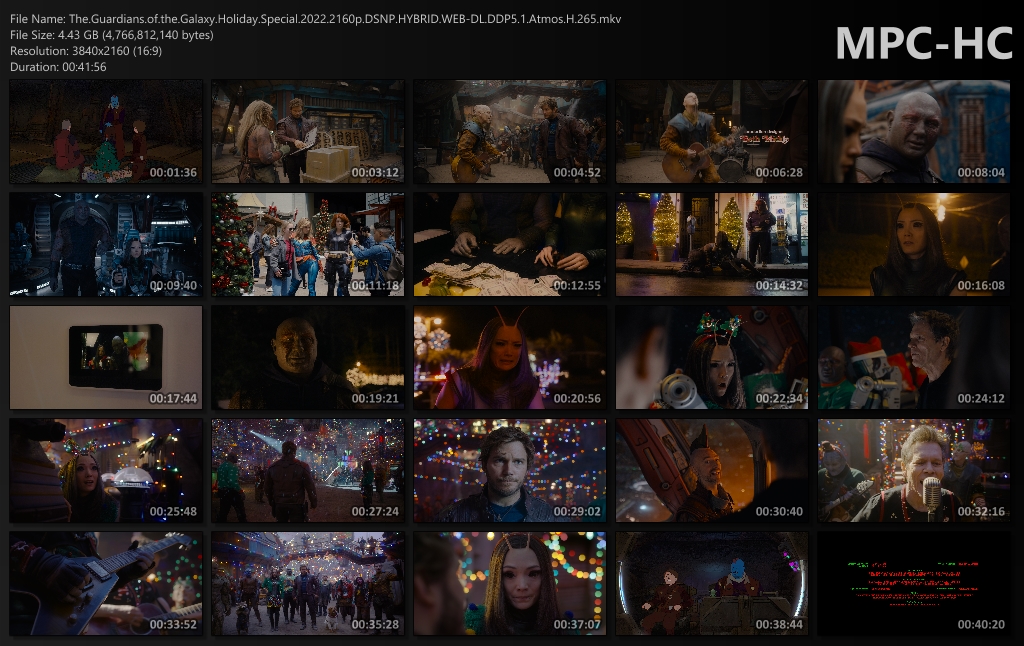
Task: Select the thumbnail stamped 00:22:34
Action: tap(712, 357)
